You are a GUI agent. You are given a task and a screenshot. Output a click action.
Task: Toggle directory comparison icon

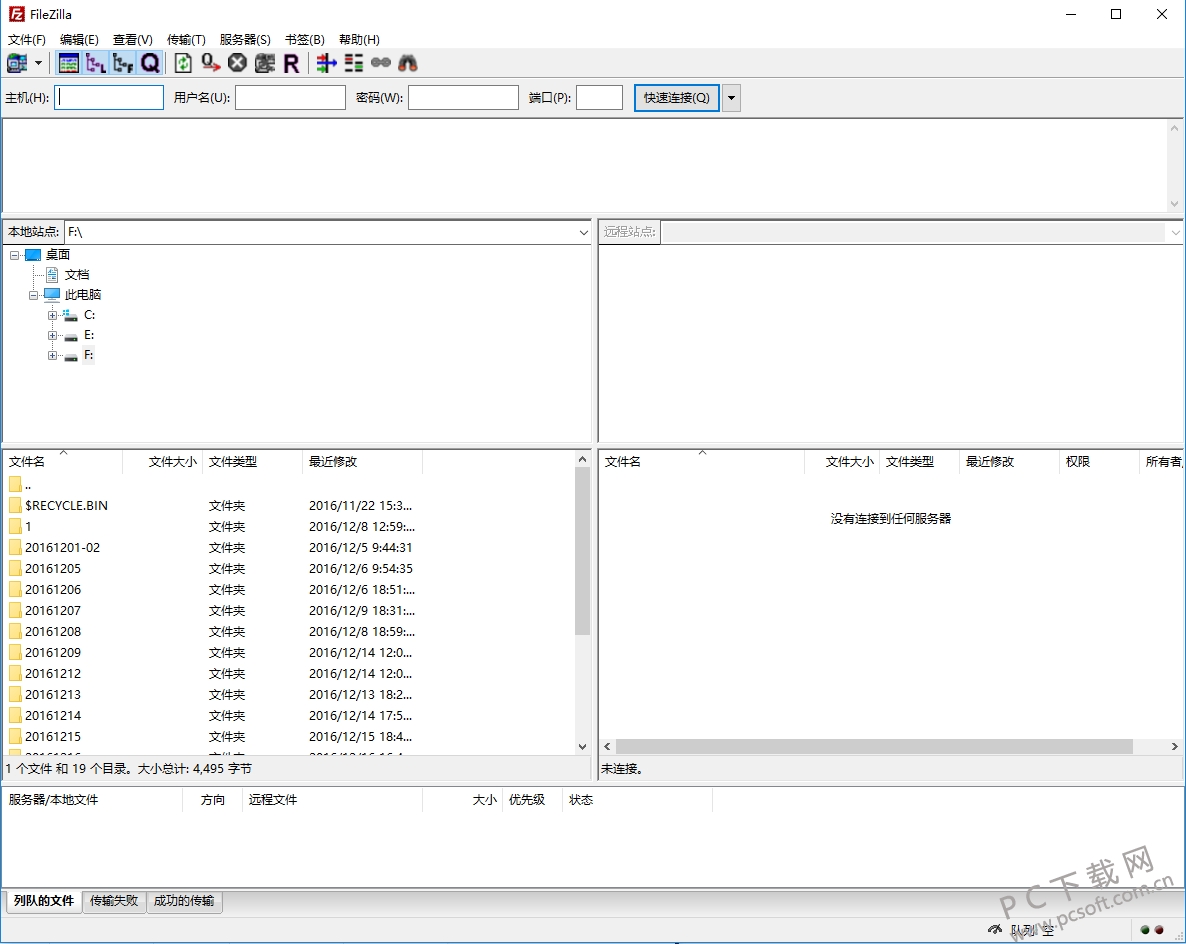pos(353,64)
